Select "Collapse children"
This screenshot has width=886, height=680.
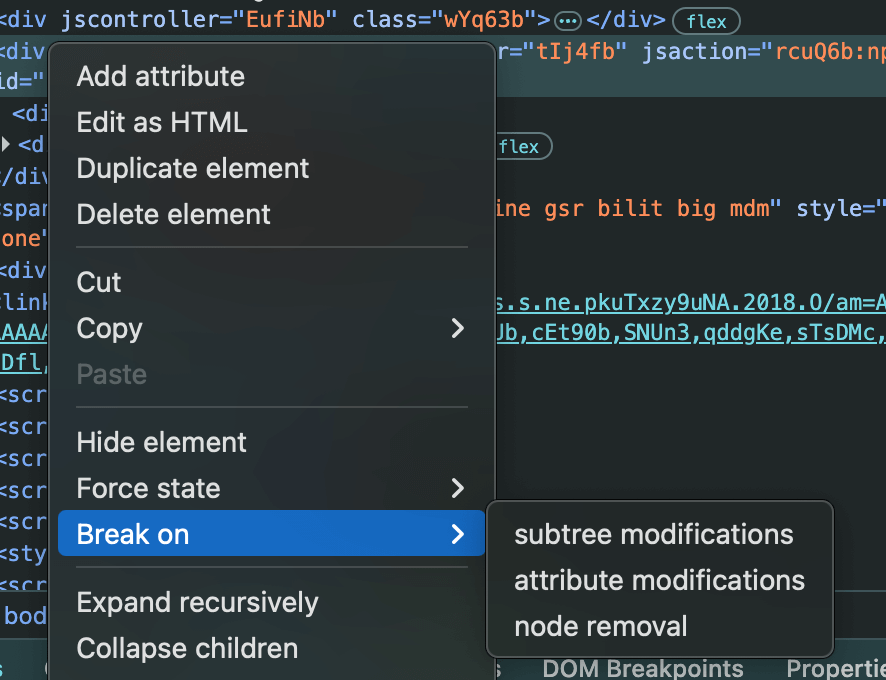[187, 648]
